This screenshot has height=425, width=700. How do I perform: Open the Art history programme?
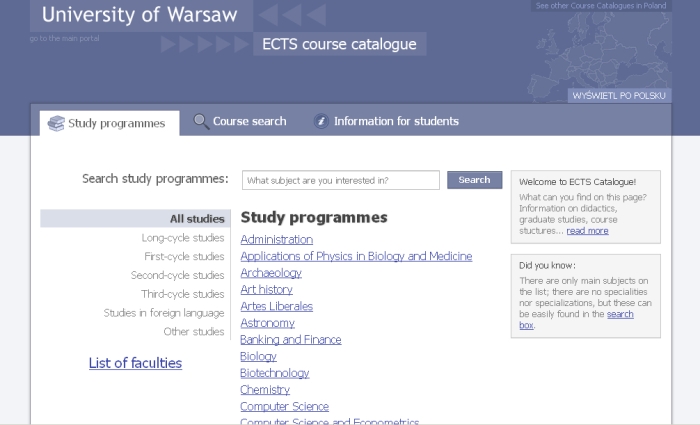(266, 290)
